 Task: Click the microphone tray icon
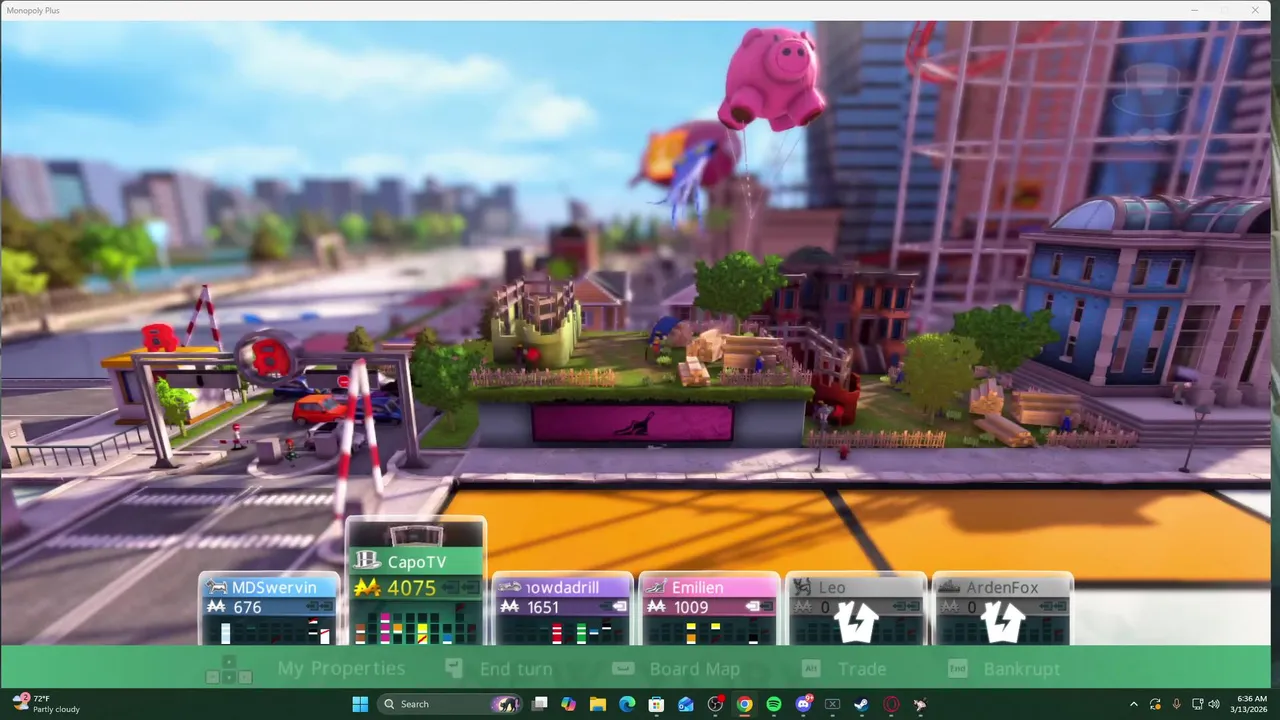1176,704
